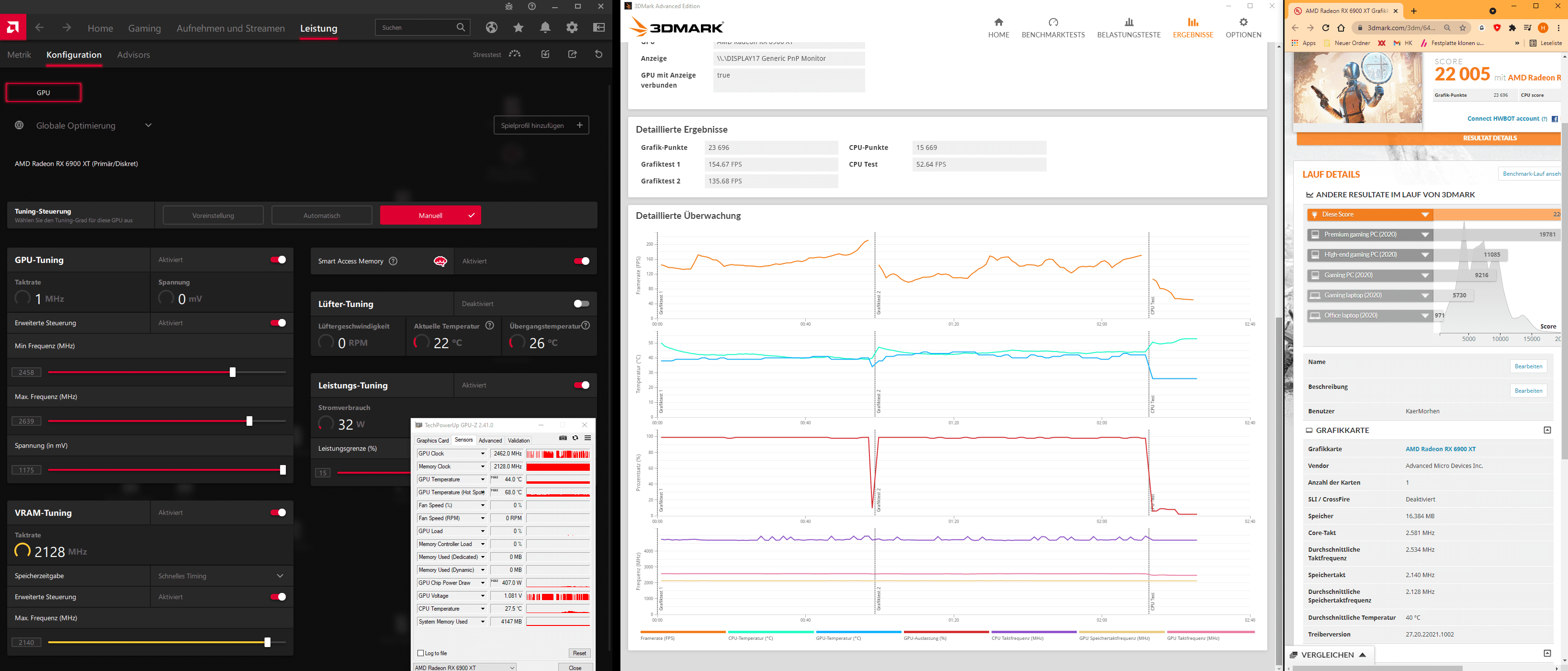This screenshot has width=1568, height=671.
Task: Check Log to file in GPU-Z
Action: 421,653
